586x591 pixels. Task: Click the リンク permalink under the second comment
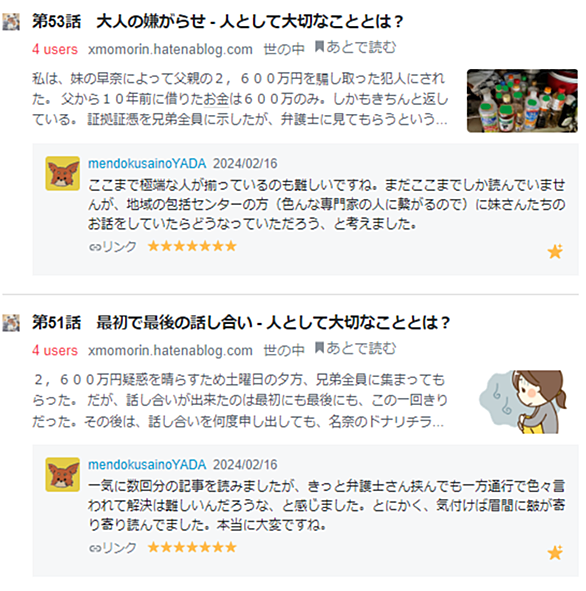click(x=112, y=547)
